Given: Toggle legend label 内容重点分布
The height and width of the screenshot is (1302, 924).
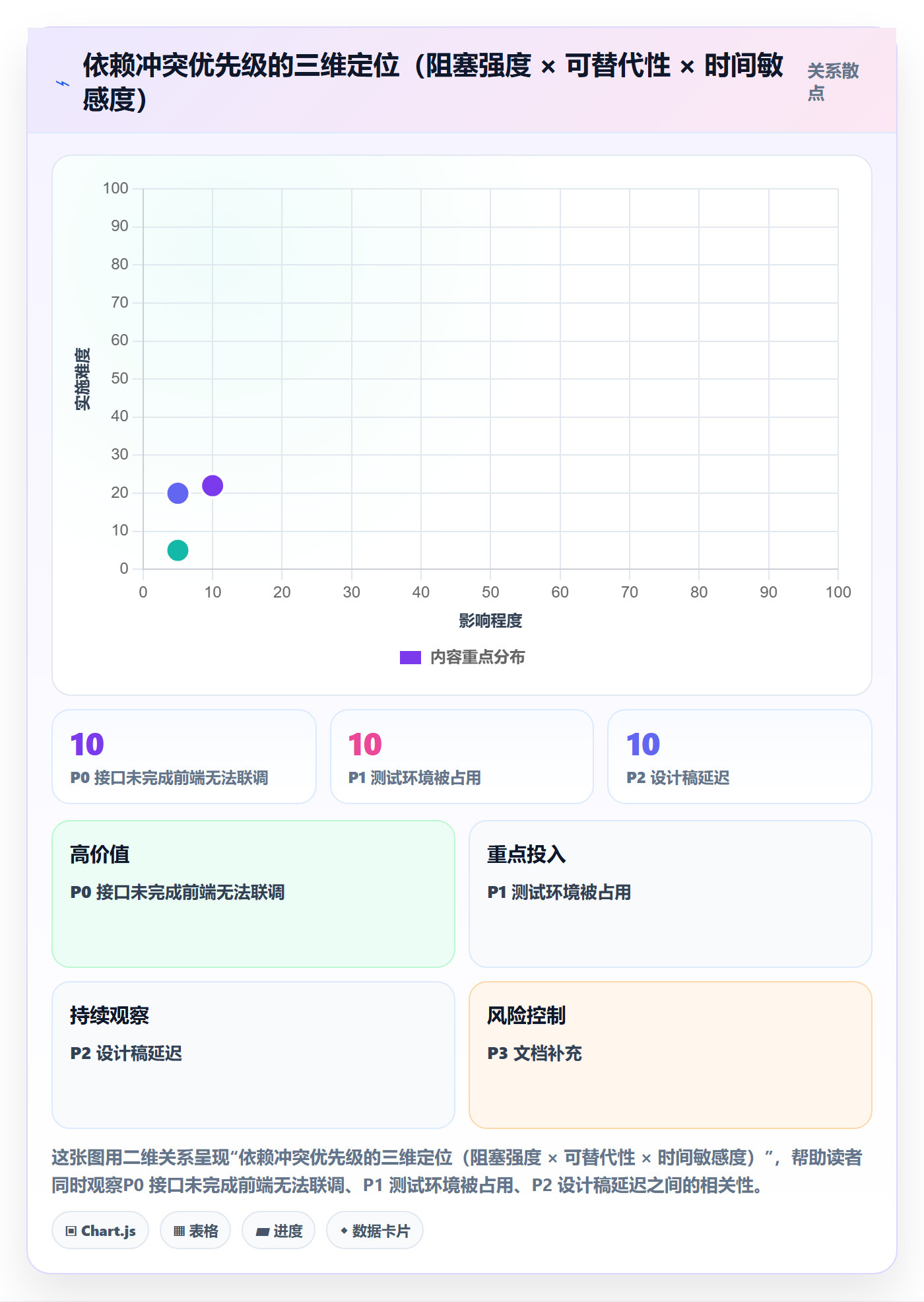Looking at the screenshot, I should [477, 658].
